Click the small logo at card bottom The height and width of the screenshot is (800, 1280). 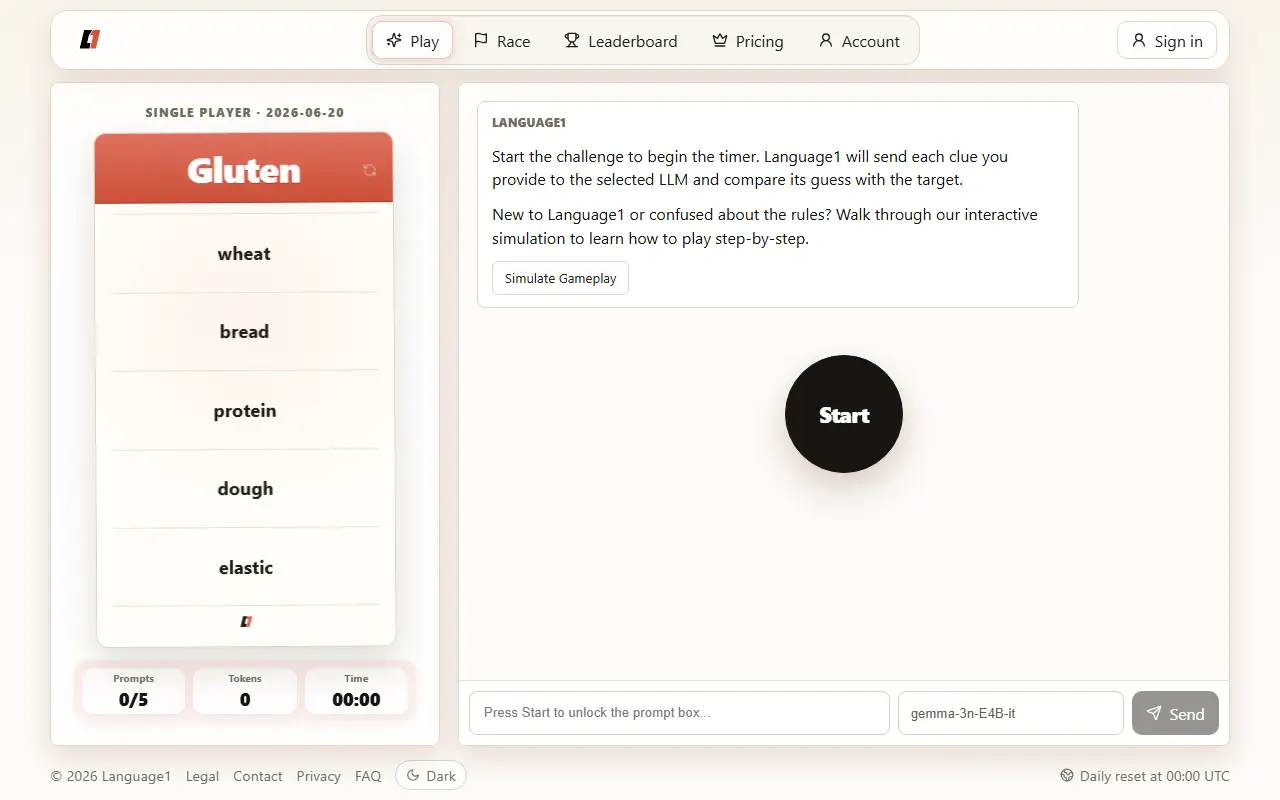(x=246, y=621)
